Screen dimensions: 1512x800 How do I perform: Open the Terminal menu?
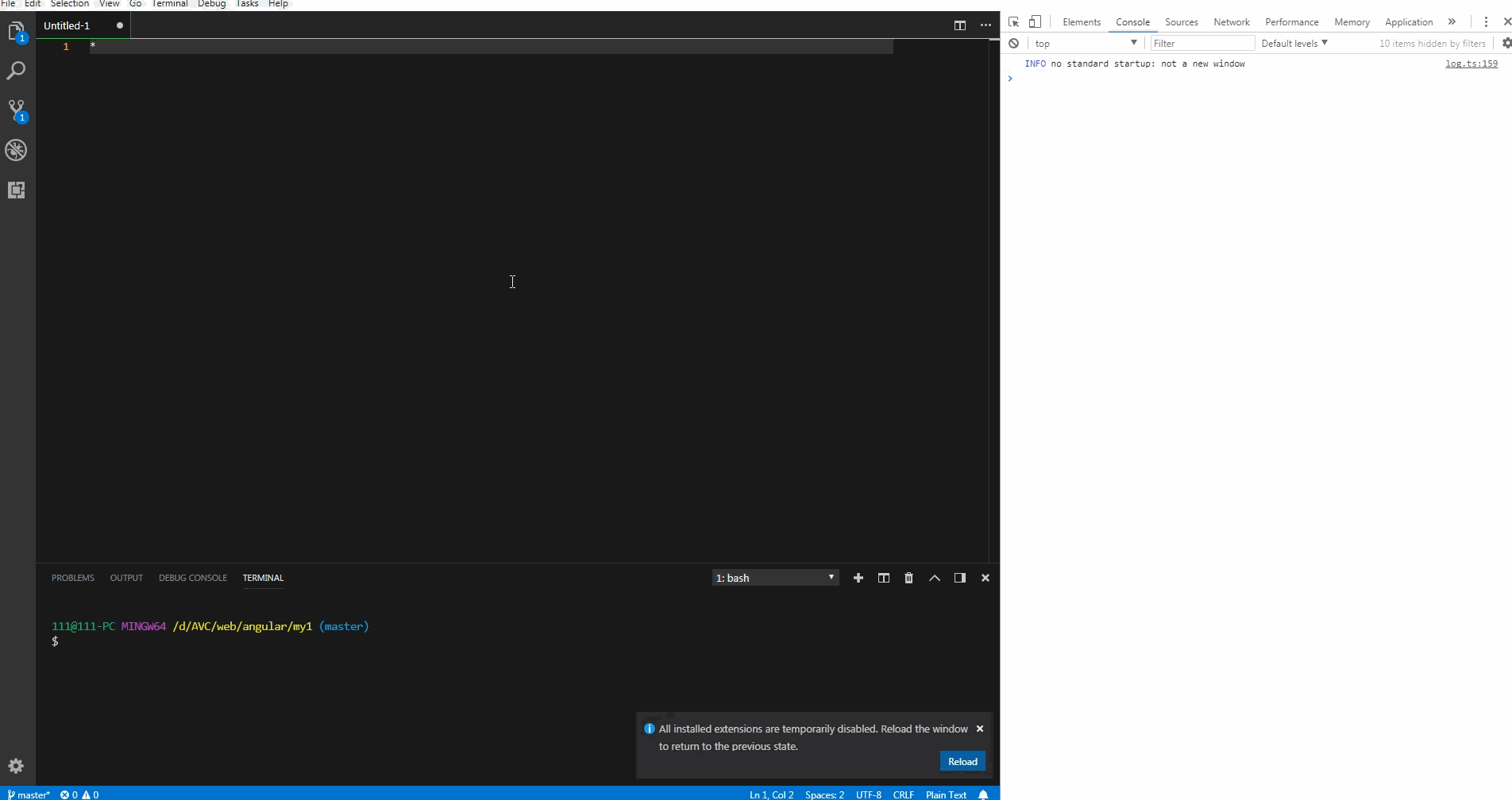click(x=169, y=4)
